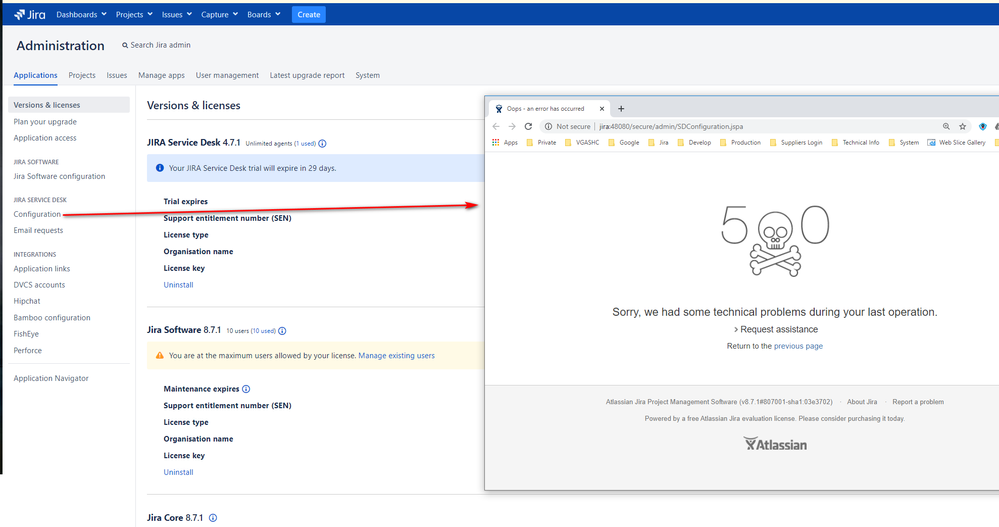Viewport: 999px width, 527px height.
Task: Click the Search Jira admin field
Action: click(156, 45)
